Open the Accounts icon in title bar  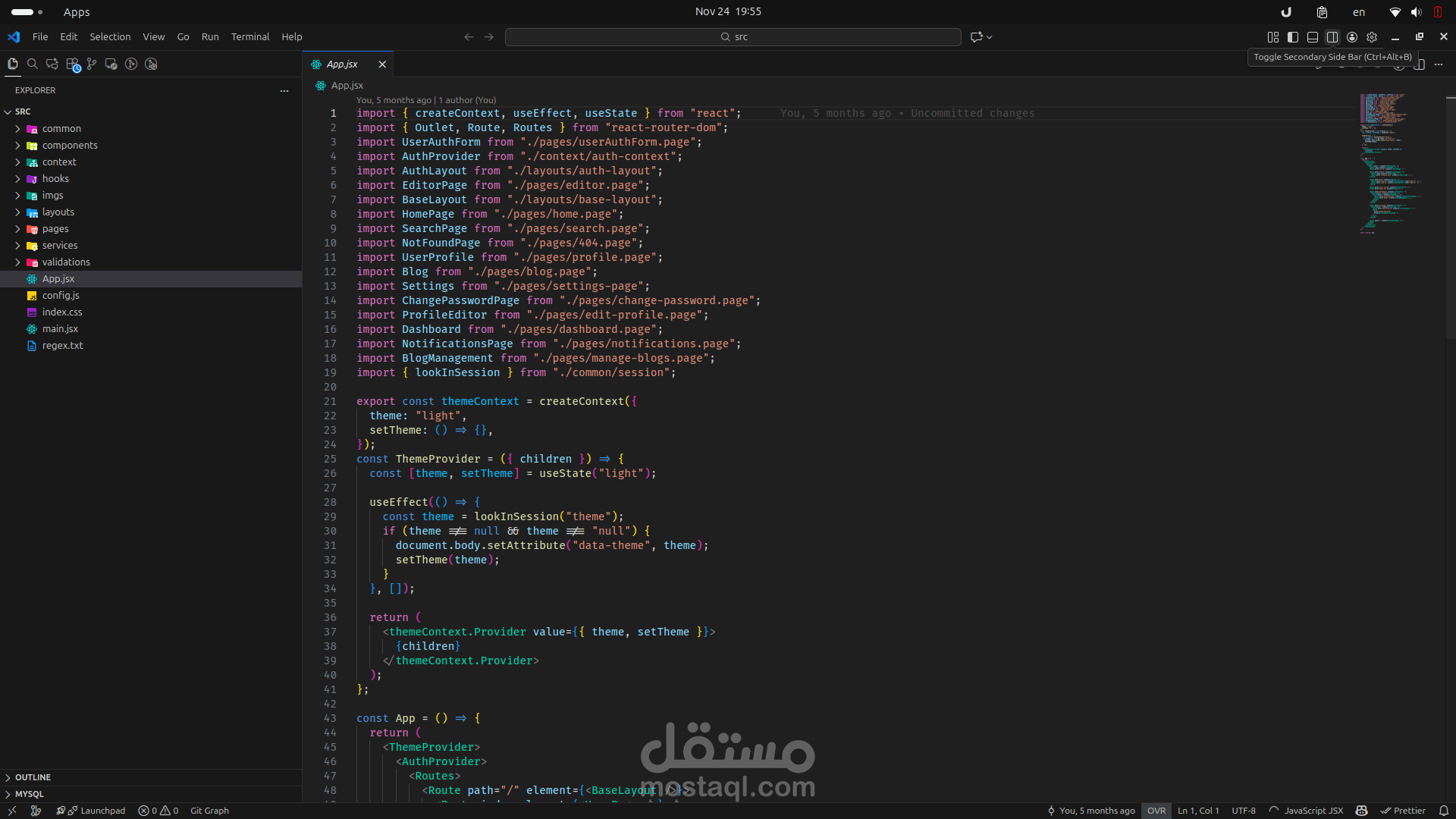pos(1352,37)
